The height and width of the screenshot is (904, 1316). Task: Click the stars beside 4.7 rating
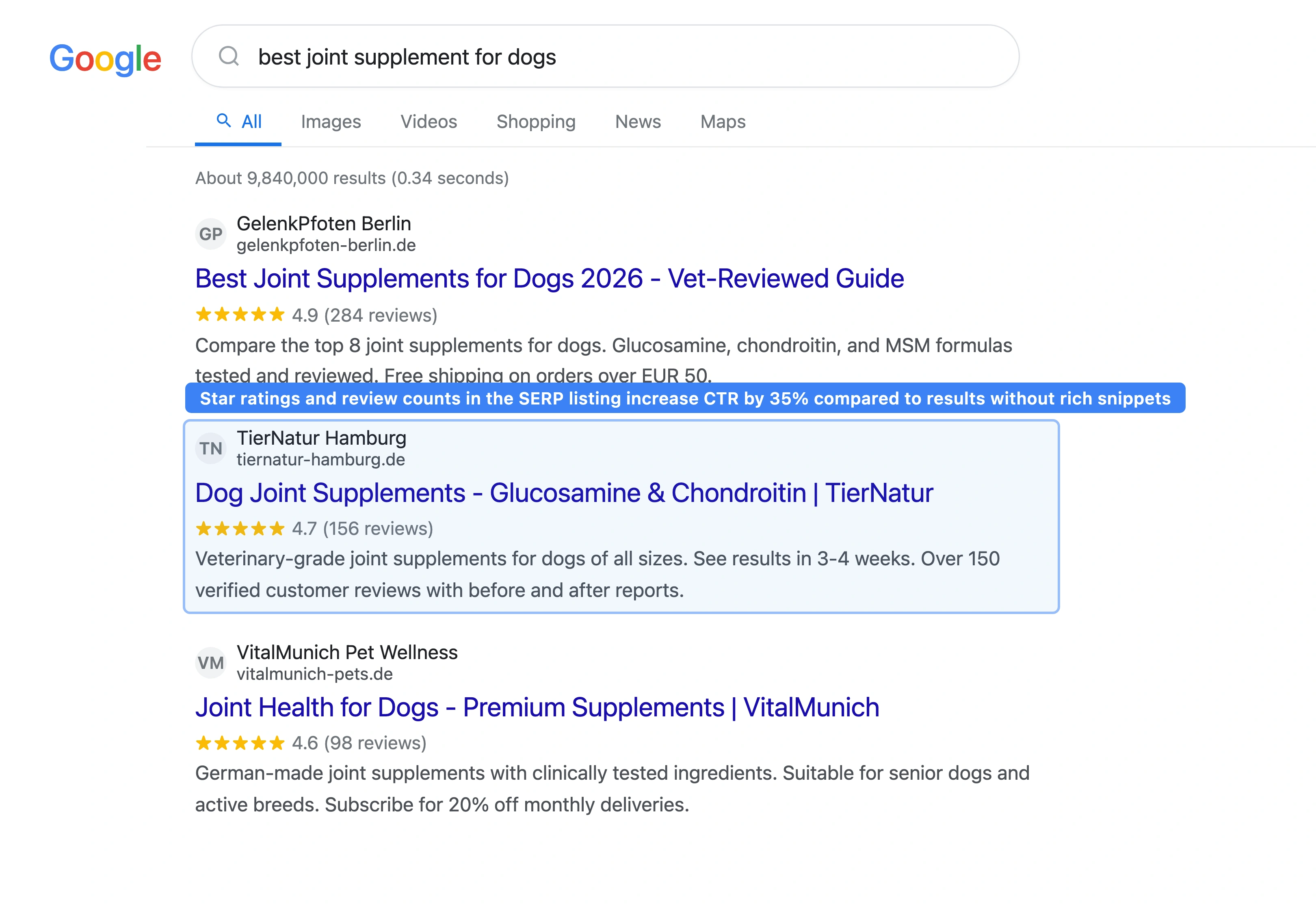click(239, 528)
